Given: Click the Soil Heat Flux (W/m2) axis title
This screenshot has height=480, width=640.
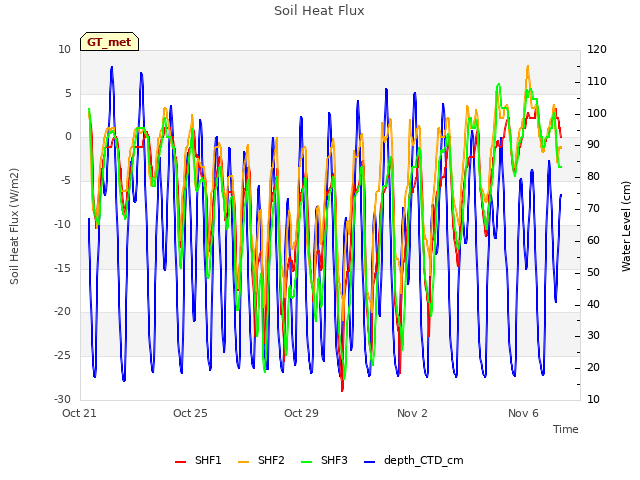Looking at the screenshot, I should (14, 226).
